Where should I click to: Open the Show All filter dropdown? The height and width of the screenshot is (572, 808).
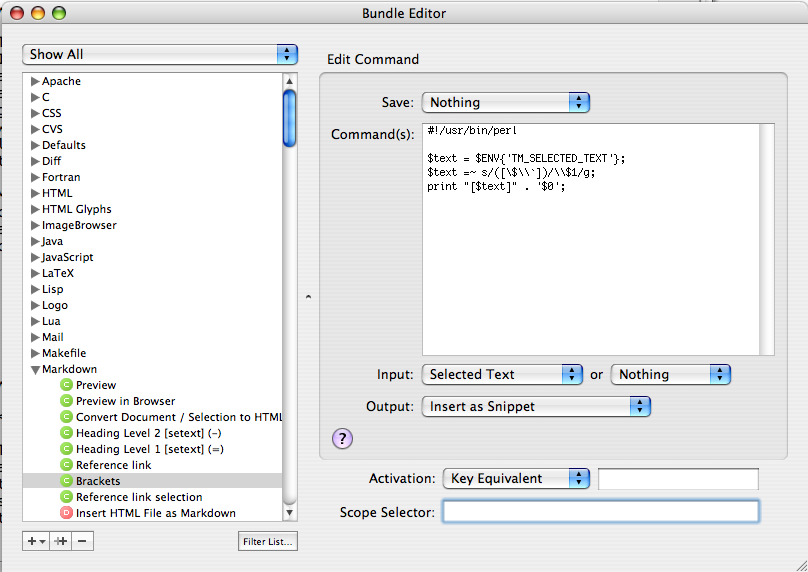160,54
